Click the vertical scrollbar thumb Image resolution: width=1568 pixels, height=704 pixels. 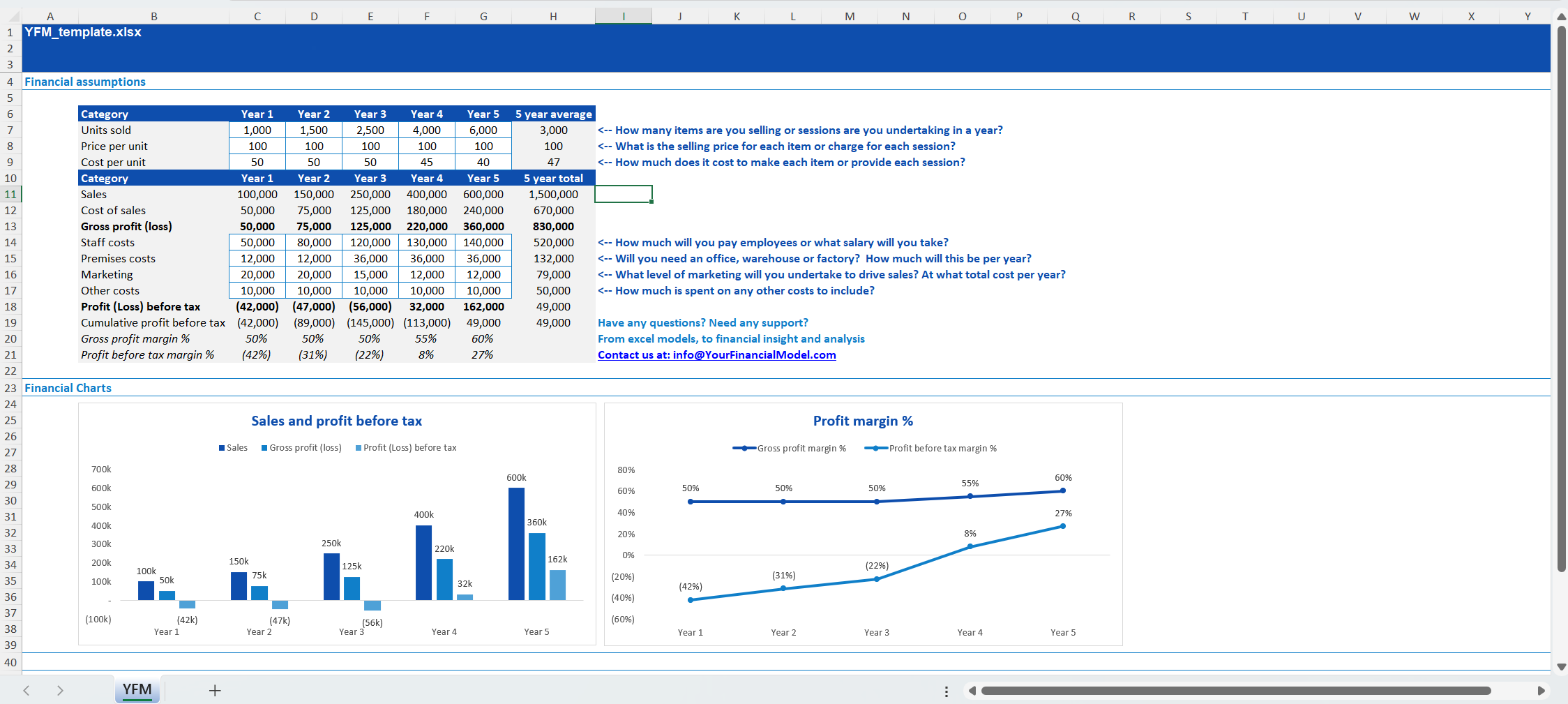[1561, 300]
